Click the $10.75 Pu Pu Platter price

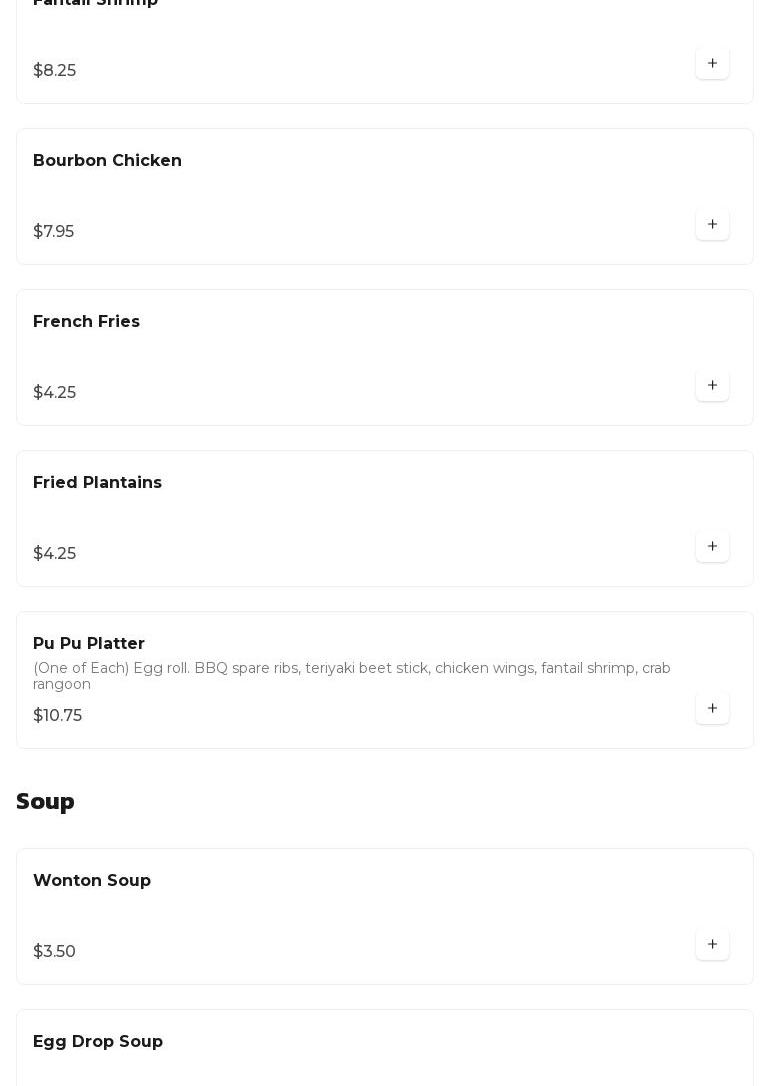58,716
